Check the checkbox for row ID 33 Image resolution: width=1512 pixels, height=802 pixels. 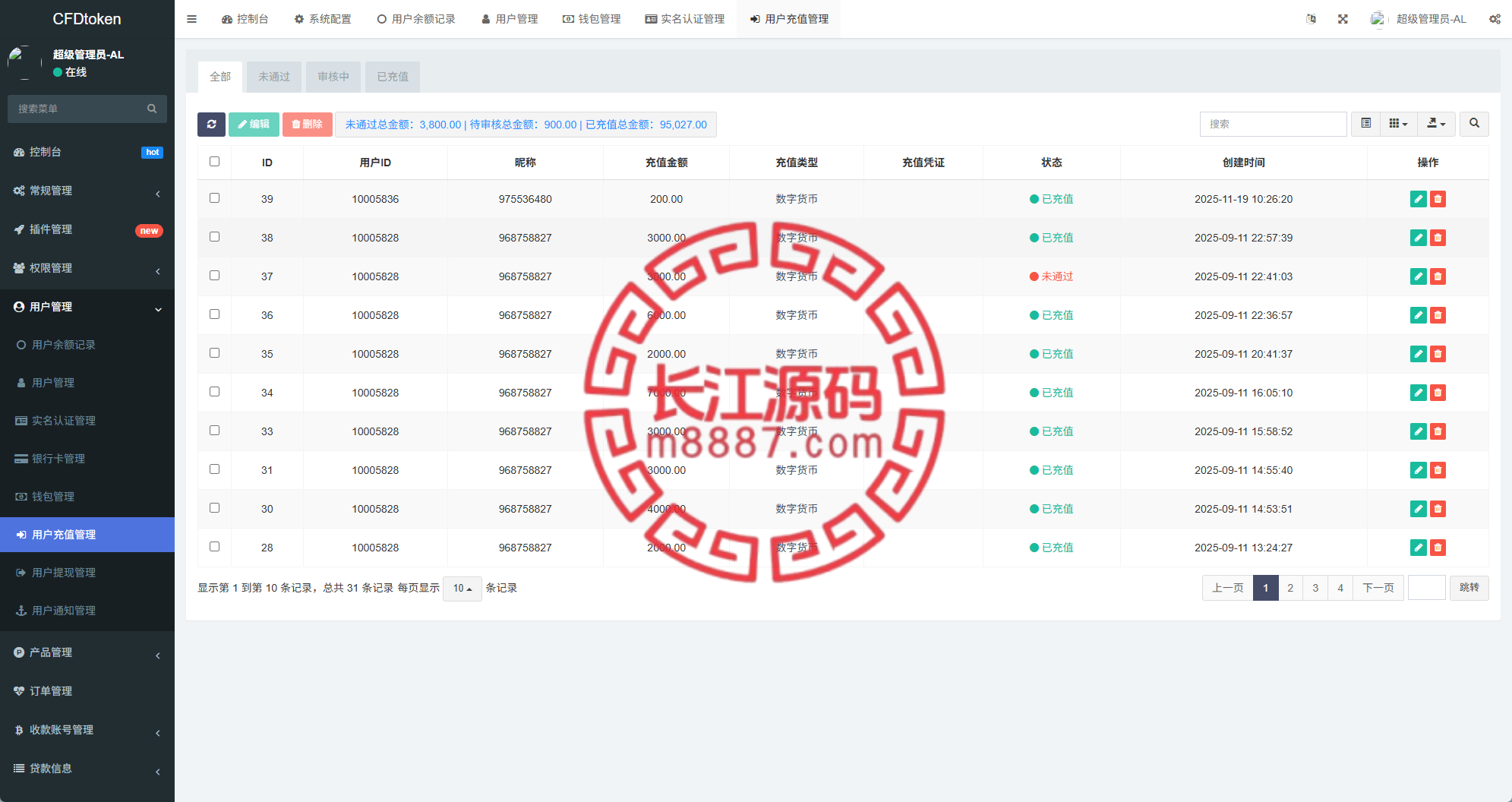pos(214,430)
